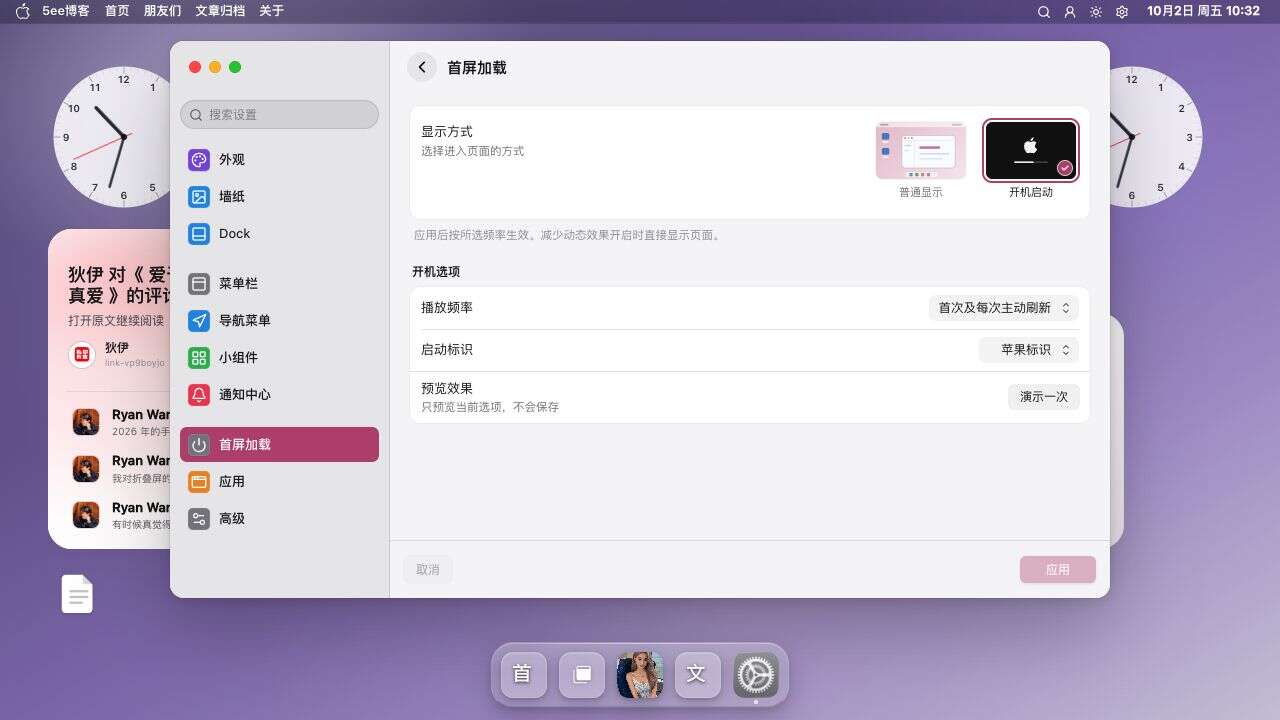Open the 外观 section in the sidebar
The width and height of the screenshot is (1280, 720).
click(x=279, y=160)
